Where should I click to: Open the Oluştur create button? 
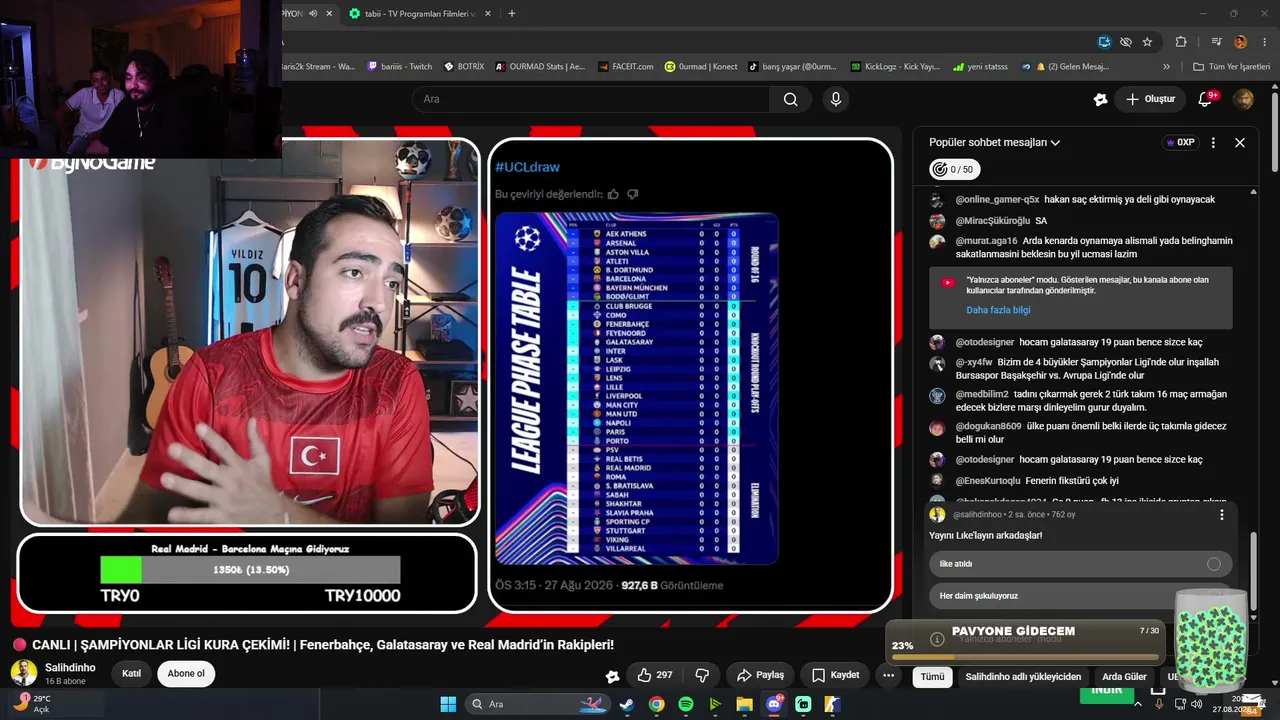pyautogui.click(x=1151, y=99)
